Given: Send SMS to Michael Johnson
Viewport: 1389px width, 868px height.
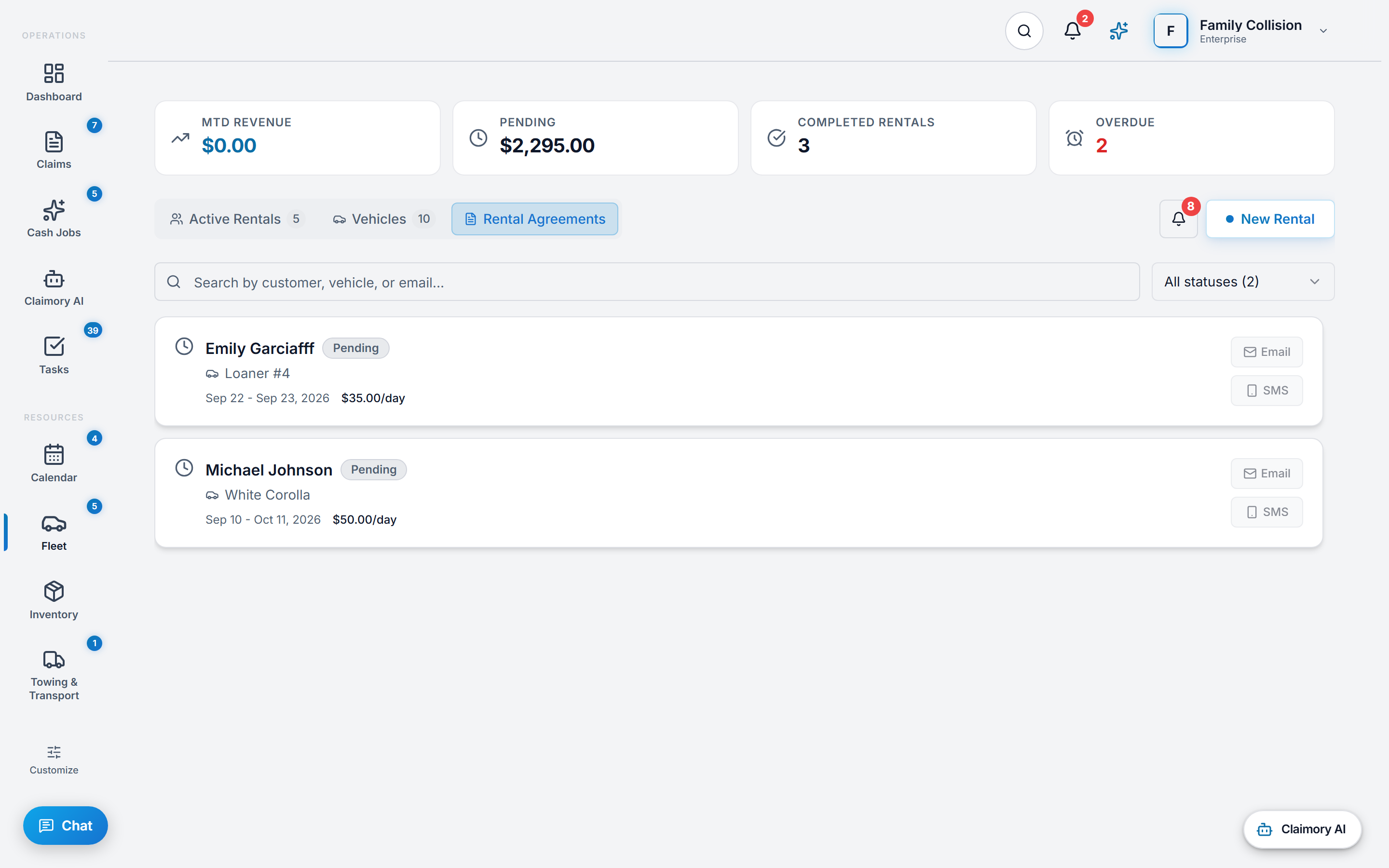Looking at the screenshot, I should coord(1266,512).
